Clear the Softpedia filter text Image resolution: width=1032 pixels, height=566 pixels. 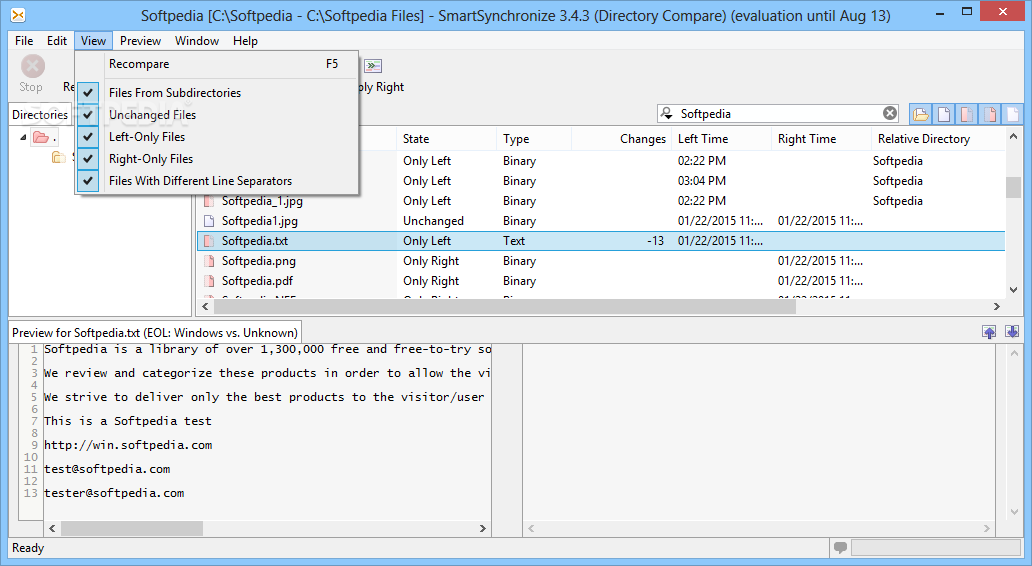890,113
